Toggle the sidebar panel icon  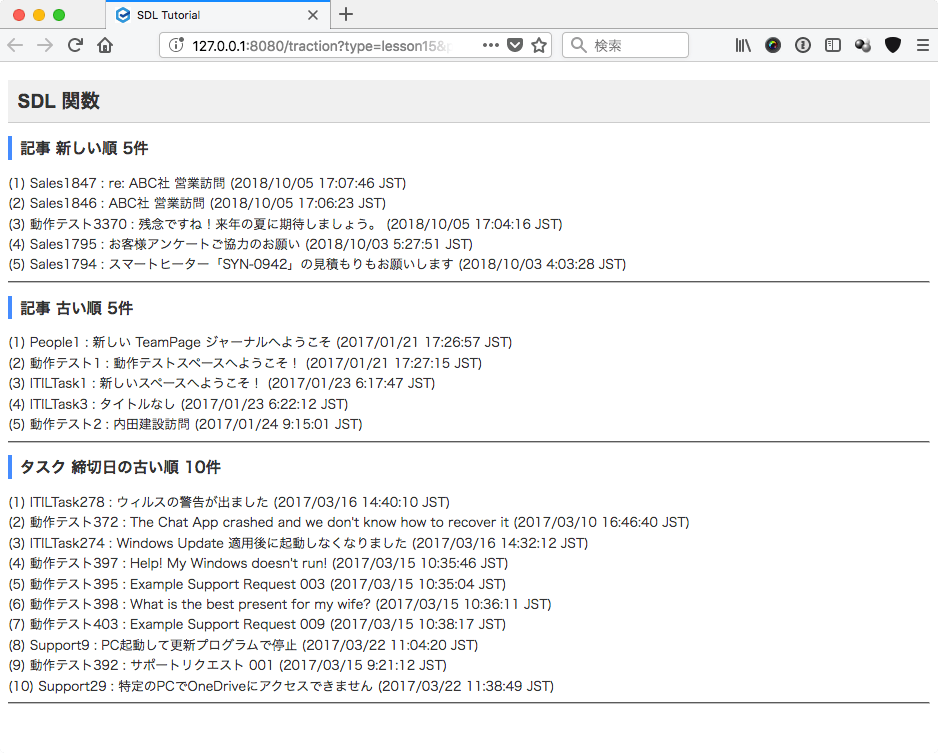[833, 45]
